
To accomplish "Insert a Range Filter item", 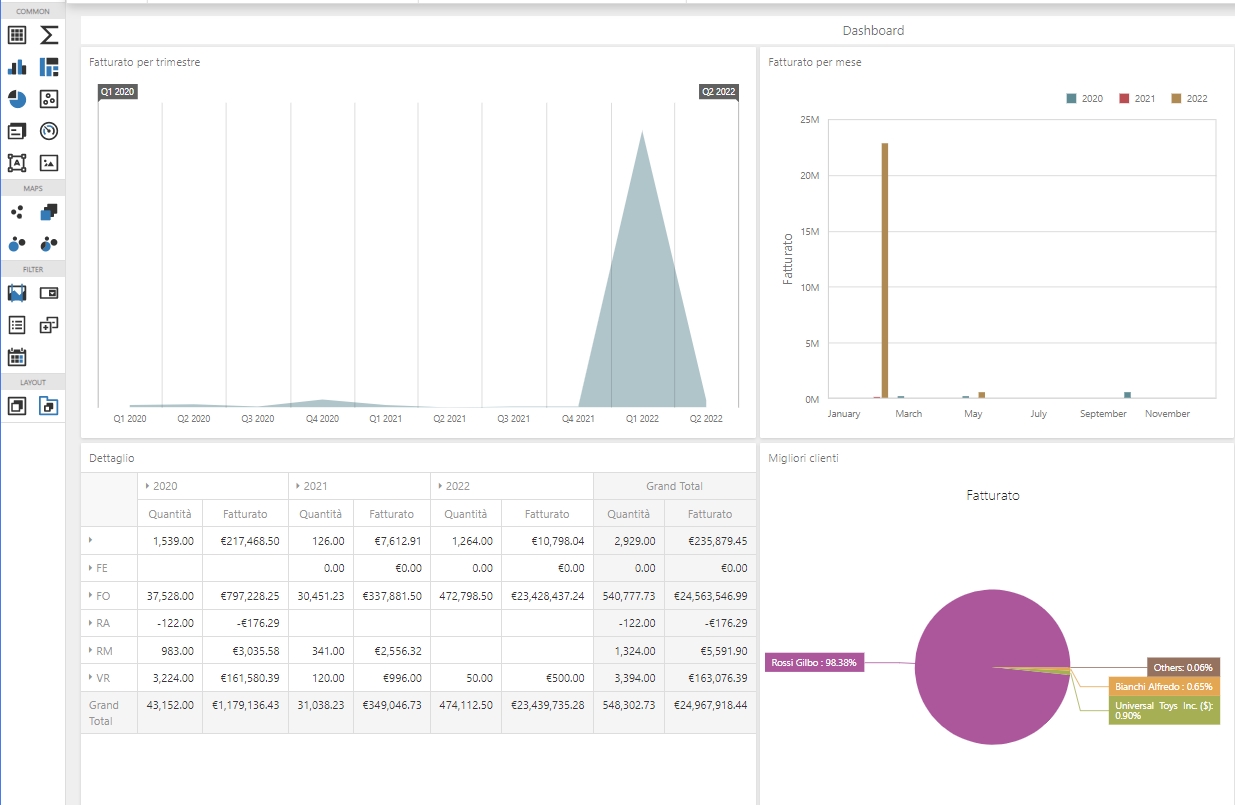I will pos(17,293).
